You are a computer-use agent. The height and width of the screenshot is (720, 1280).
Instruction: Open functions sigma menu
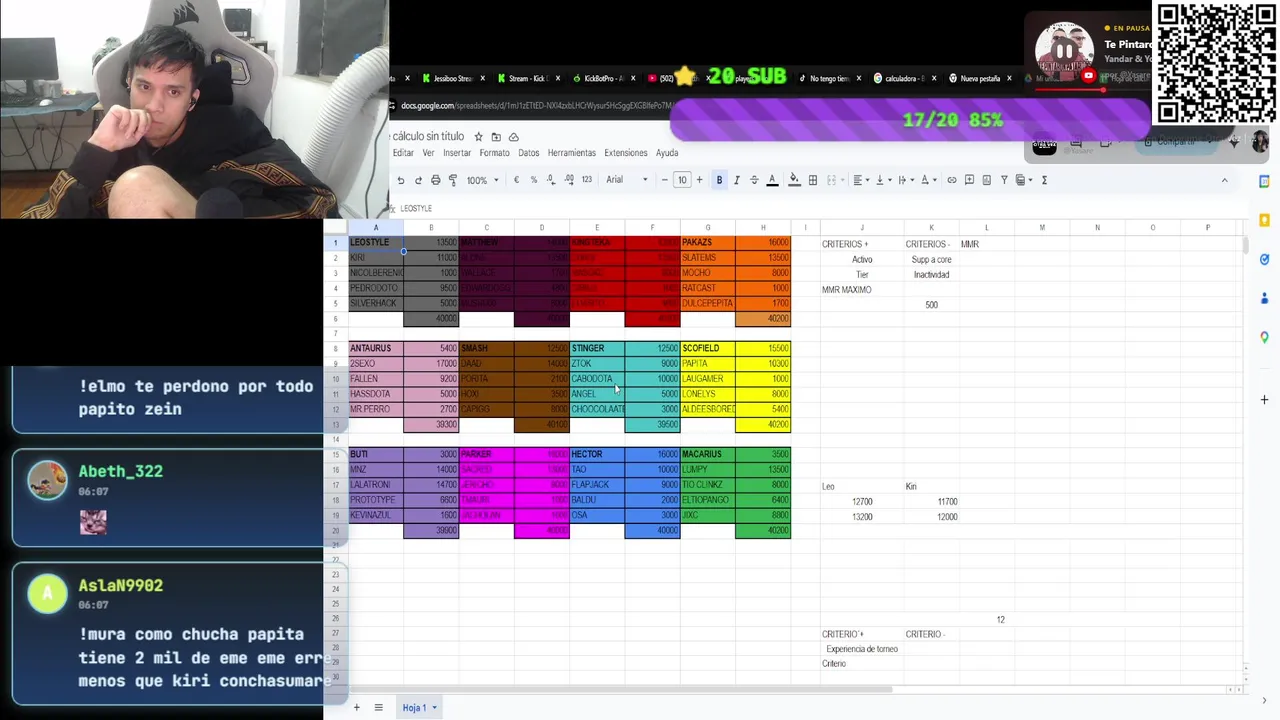pos(1044,180)
